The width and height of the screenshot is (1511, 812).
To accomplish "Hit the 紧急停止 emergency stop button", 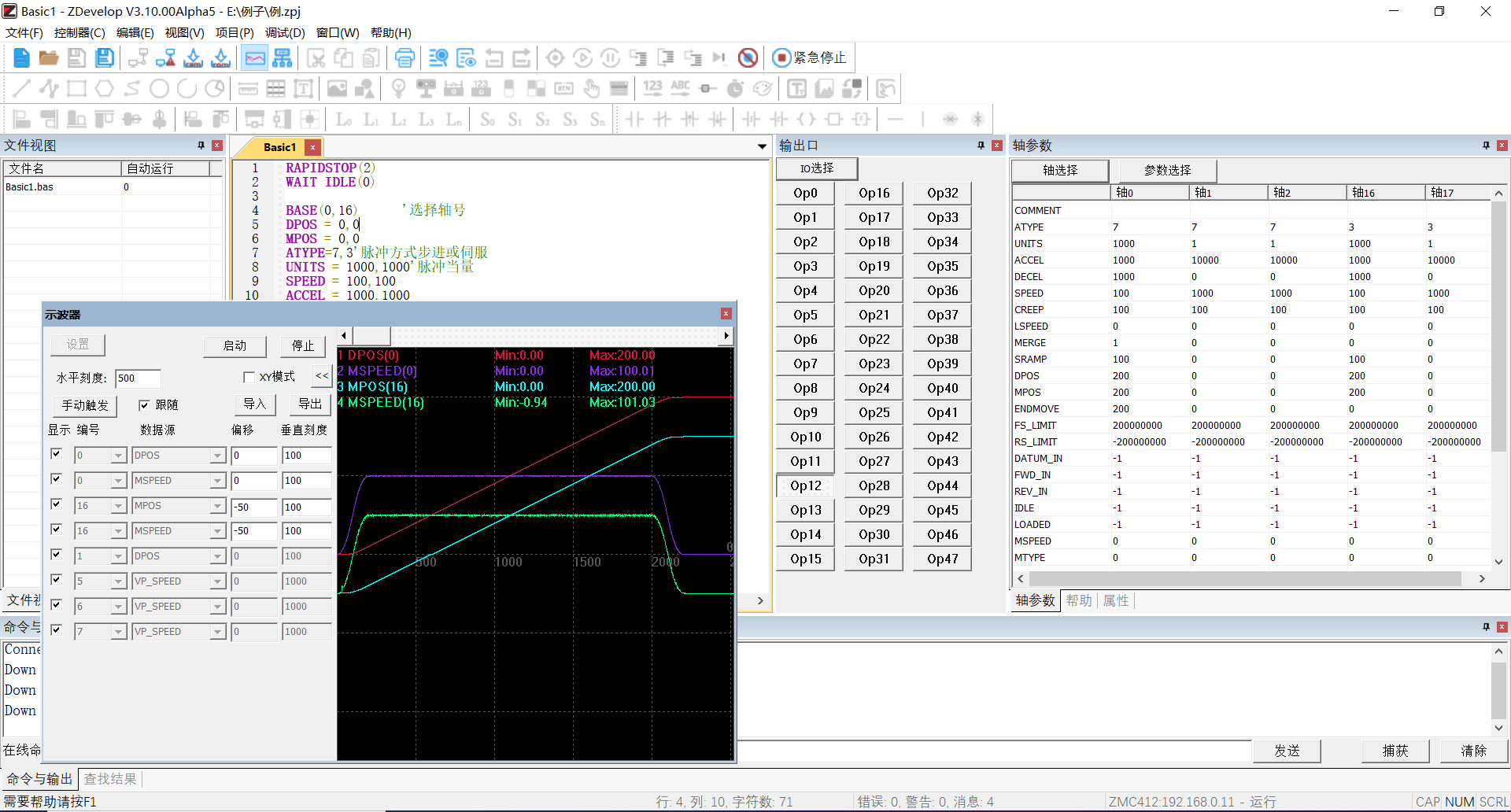I will point(809,57).
